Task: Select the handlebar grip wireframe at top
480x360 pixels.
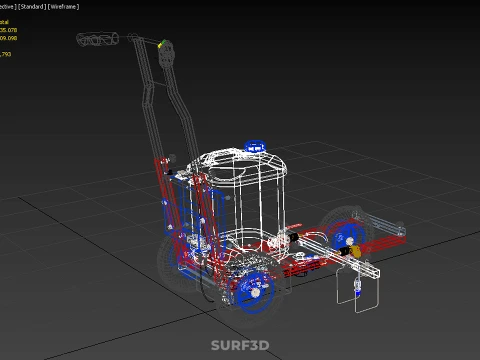Action: 97,39
